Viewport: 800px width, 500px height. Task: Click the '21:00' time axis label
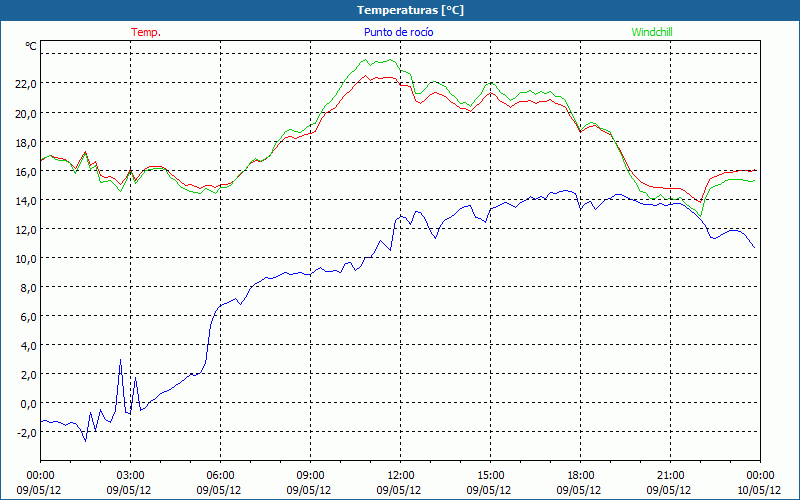(670, 476)
